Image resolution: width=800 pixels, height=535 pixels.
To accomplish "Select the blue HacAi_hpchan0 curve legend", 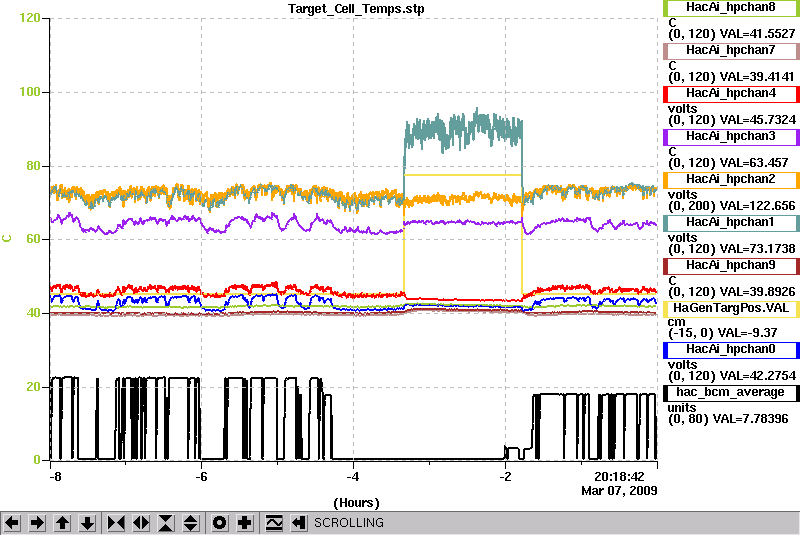I will pos(731,349).
